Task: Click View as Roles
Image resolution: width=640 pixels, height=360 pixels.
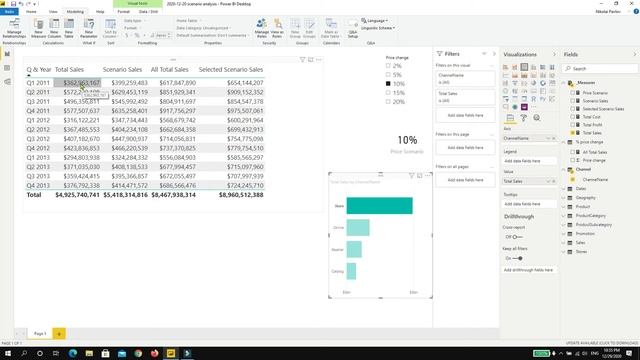Action: (277, 28)
